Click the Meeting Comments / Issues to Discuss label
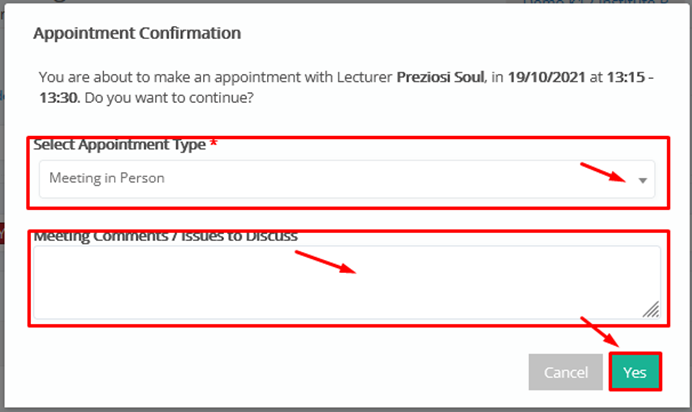Viewport: 692px width, 412px height. (165, 236)
